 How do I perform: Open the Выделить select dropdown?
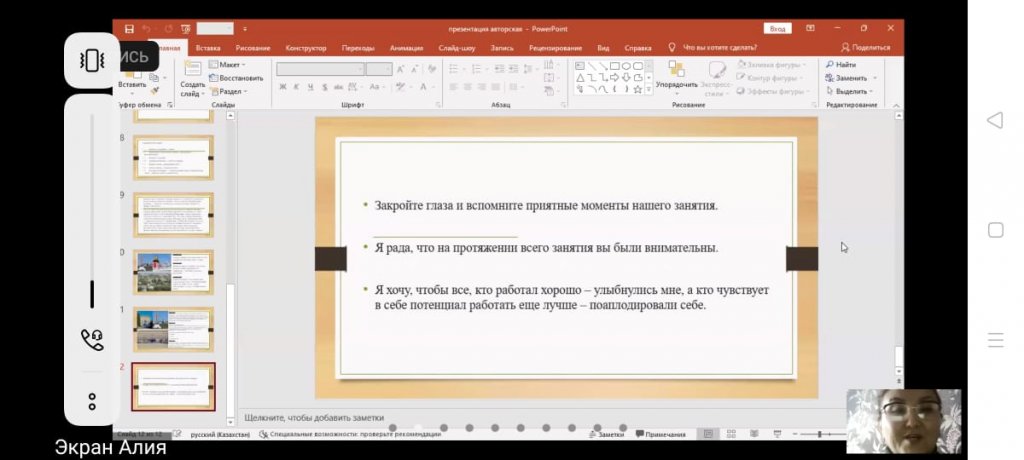coord(850,91)
